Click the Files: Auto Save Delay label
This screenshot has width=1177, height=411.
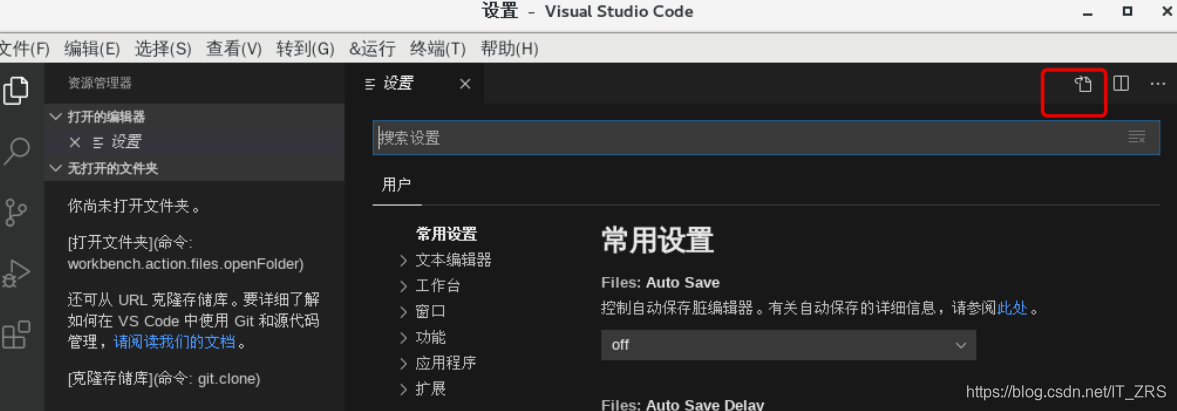[x=682, y=405]
